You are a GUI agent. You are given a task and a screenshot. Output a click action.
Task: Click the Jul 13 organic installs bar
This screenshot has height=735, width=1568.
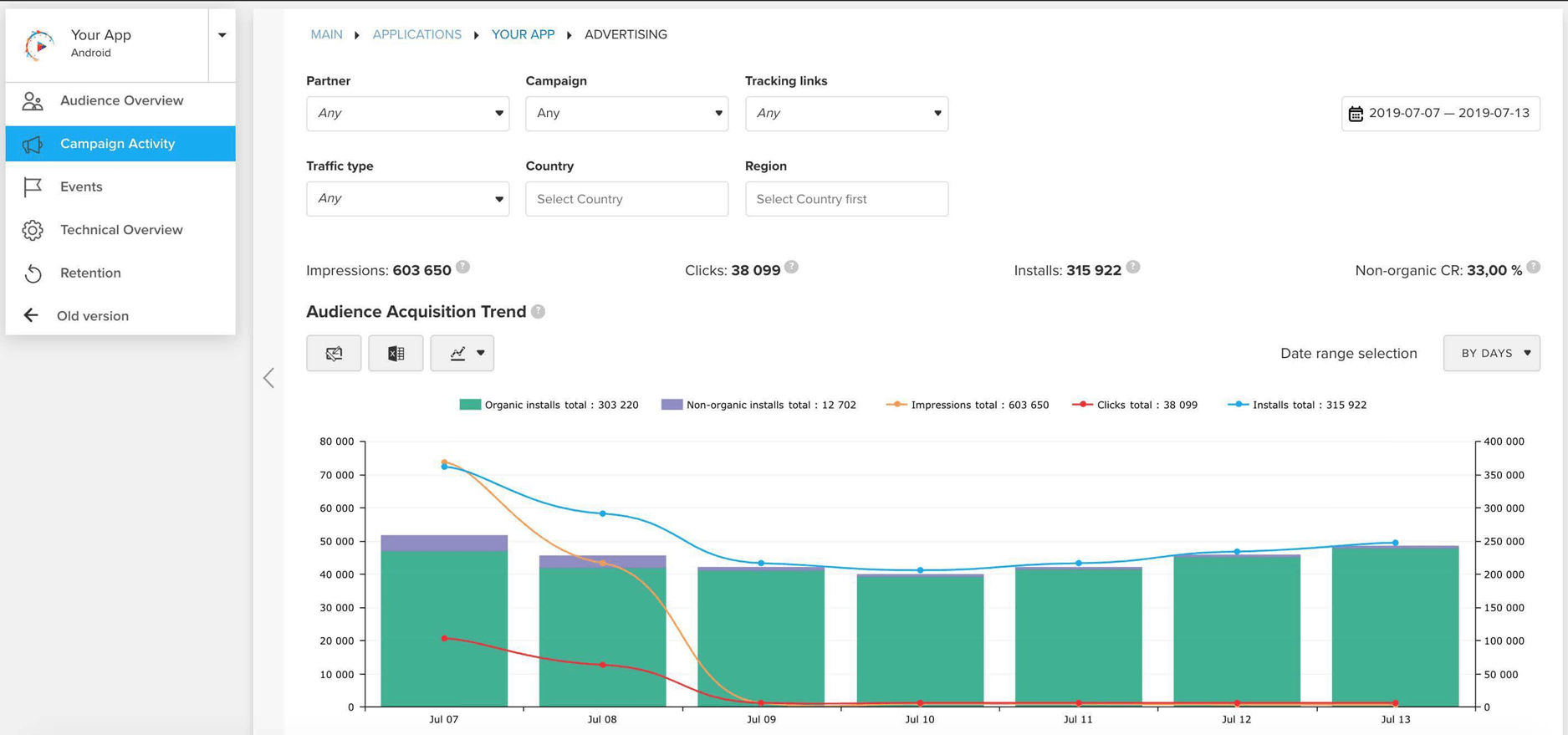1395,627
